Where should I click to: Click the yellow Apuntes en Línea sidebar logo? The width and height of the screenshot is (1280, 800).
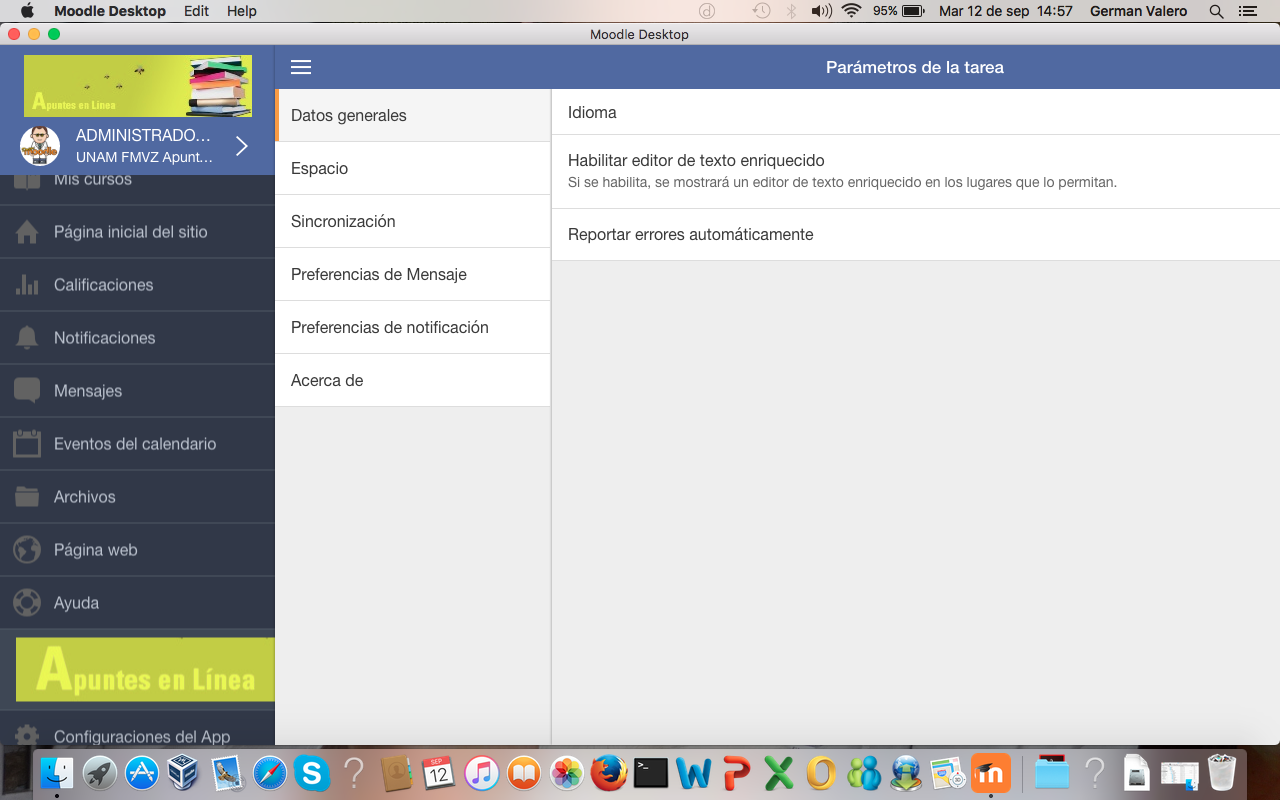click(x=145, y=669)
